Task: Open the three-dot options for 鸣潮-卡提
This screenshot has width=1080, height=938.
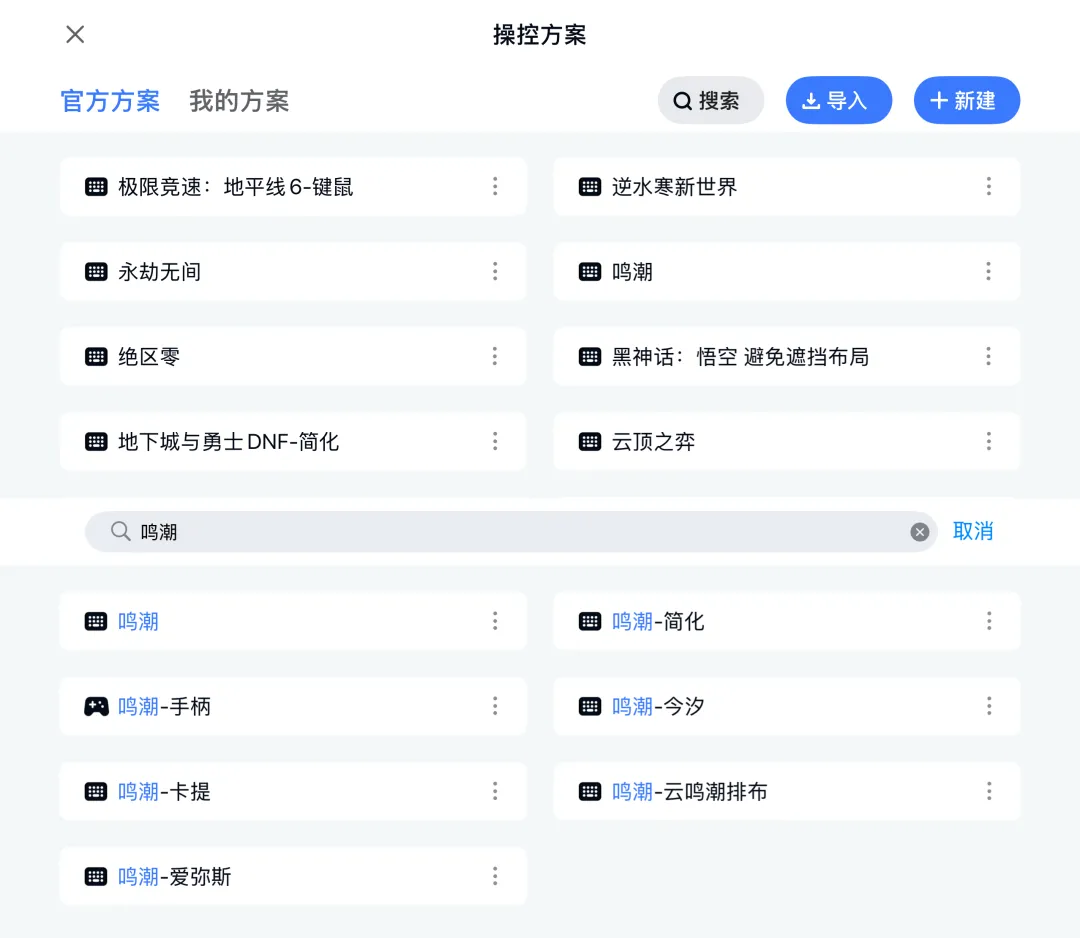Action: (495, 791)
